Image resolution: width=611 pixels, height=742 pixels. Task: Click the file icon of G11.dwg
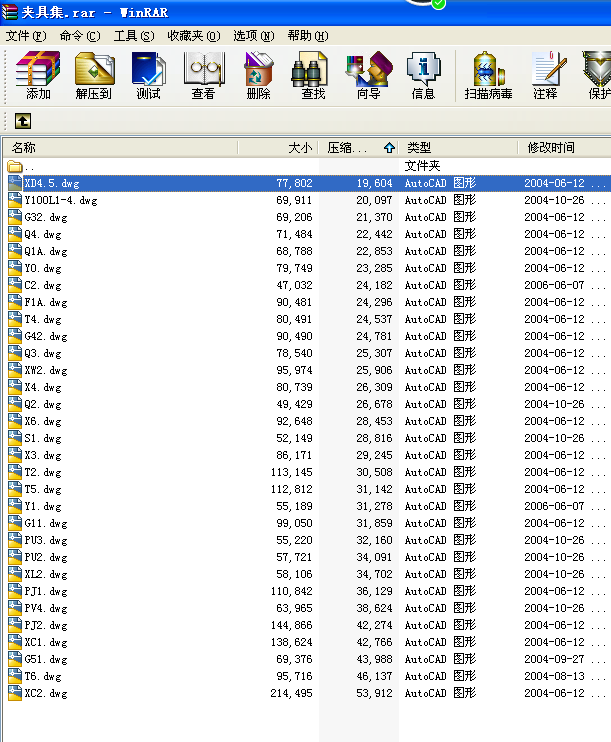click(x=15, y=523)
